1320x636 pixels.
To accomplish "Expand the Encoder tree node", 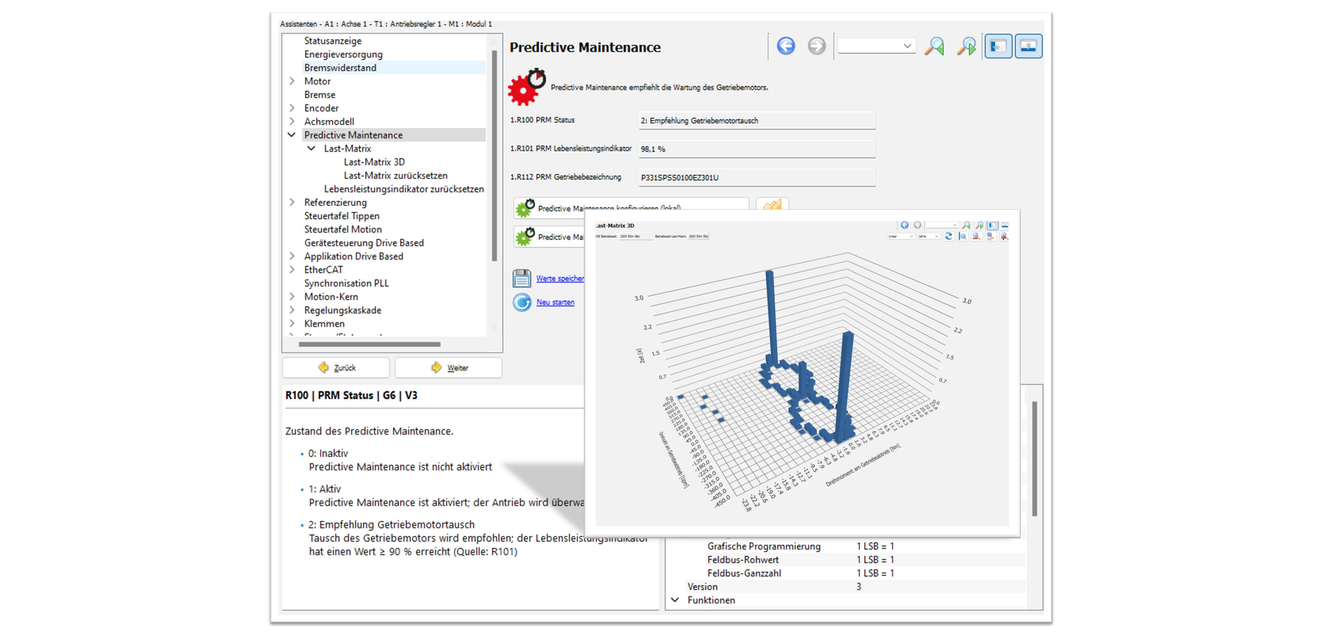I will (292, 108).
